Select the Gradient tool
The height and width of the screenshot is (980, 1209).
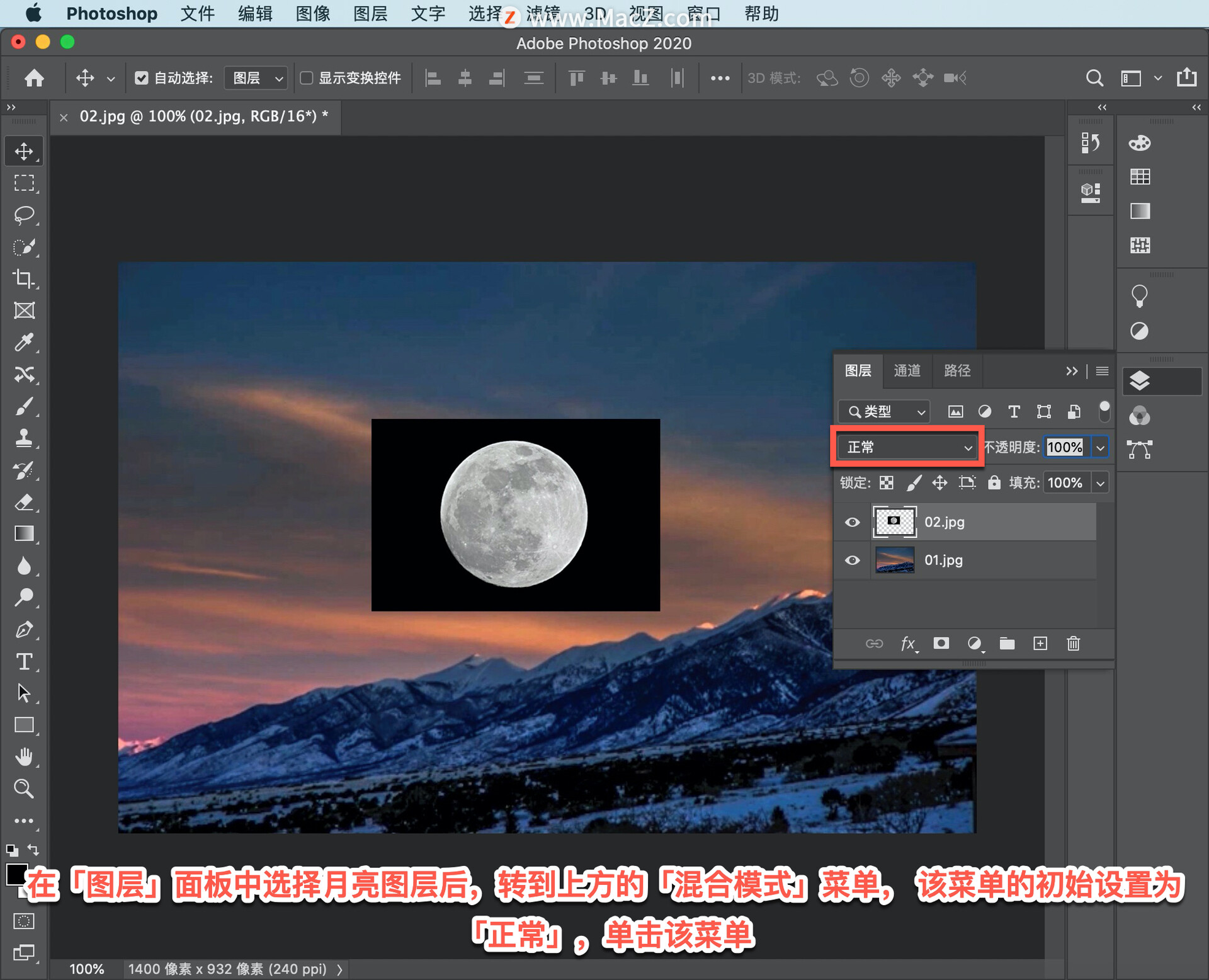[x=24, y=534]
